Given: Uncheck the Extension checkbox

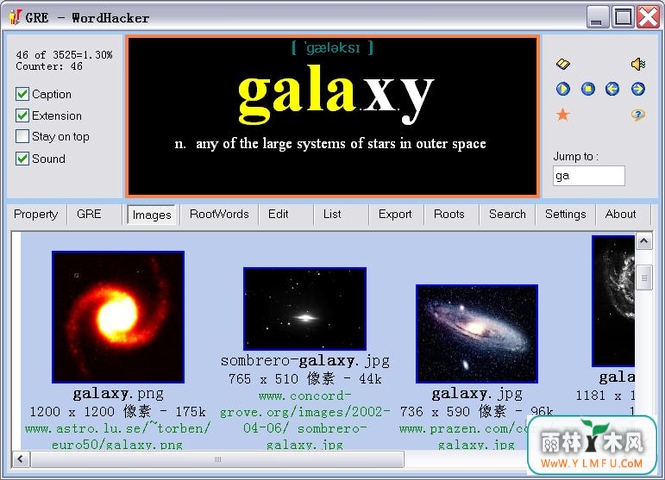Looking at the screenshot, I should click(22, 116).
